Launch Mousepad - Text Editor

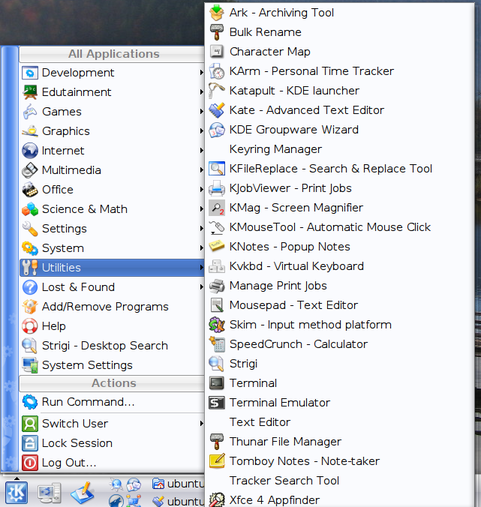click(339, 305)
